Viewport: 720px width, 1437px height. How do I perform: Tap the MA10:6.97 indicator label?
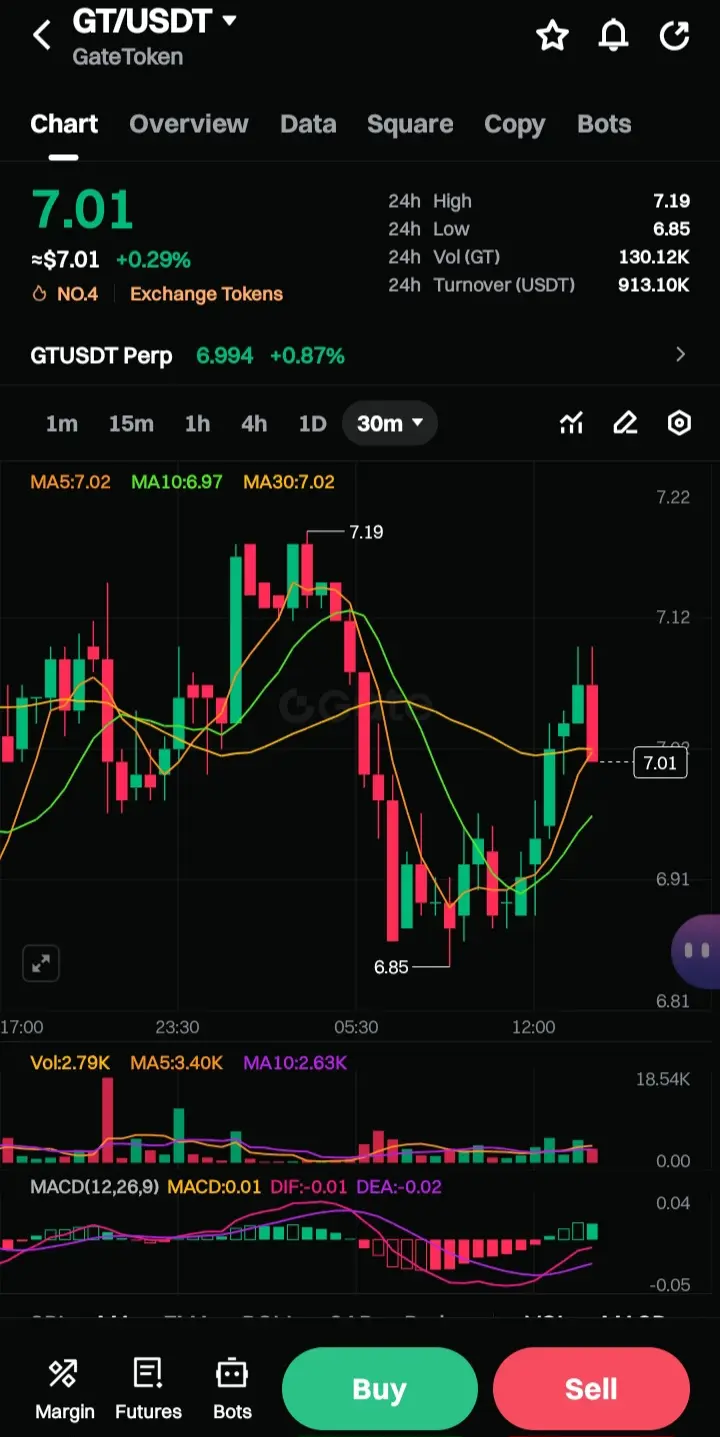point(177,482)
